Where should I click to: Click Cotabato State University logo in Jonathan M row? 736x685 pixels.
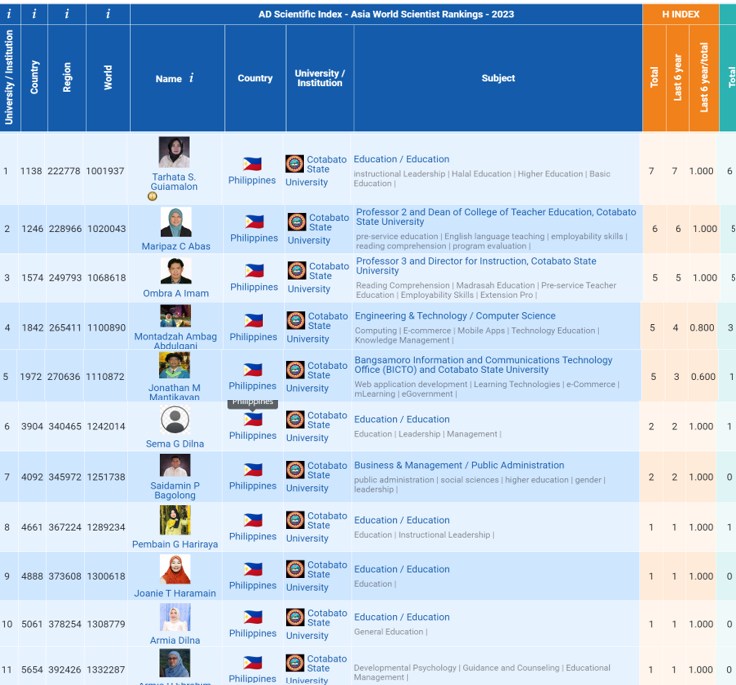[296, 370]
